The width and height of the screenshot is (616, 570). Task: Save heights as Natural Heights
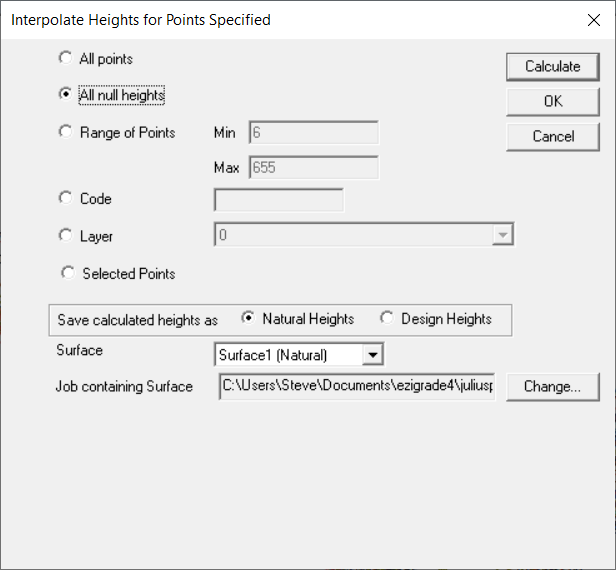(248, 319)
